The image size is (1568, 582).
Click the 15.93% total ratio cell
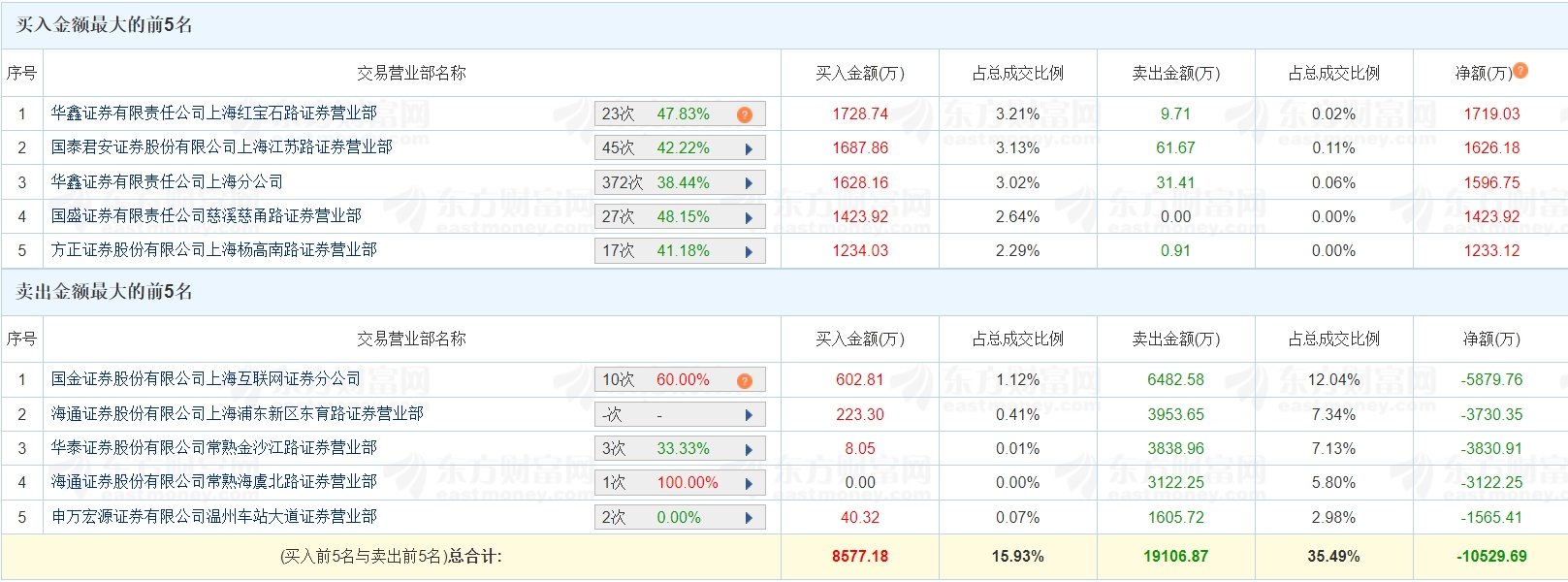point(1017,556)
